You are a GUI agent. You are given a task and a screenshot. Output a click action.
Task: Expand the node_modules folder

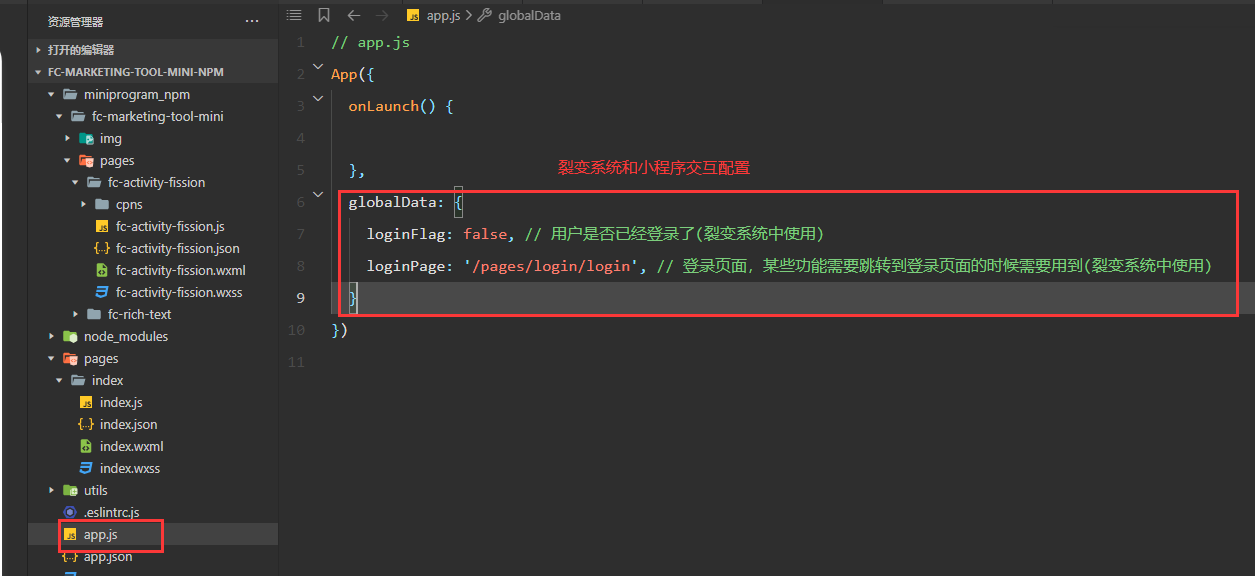pyautogui.click(x=125, y=336)
